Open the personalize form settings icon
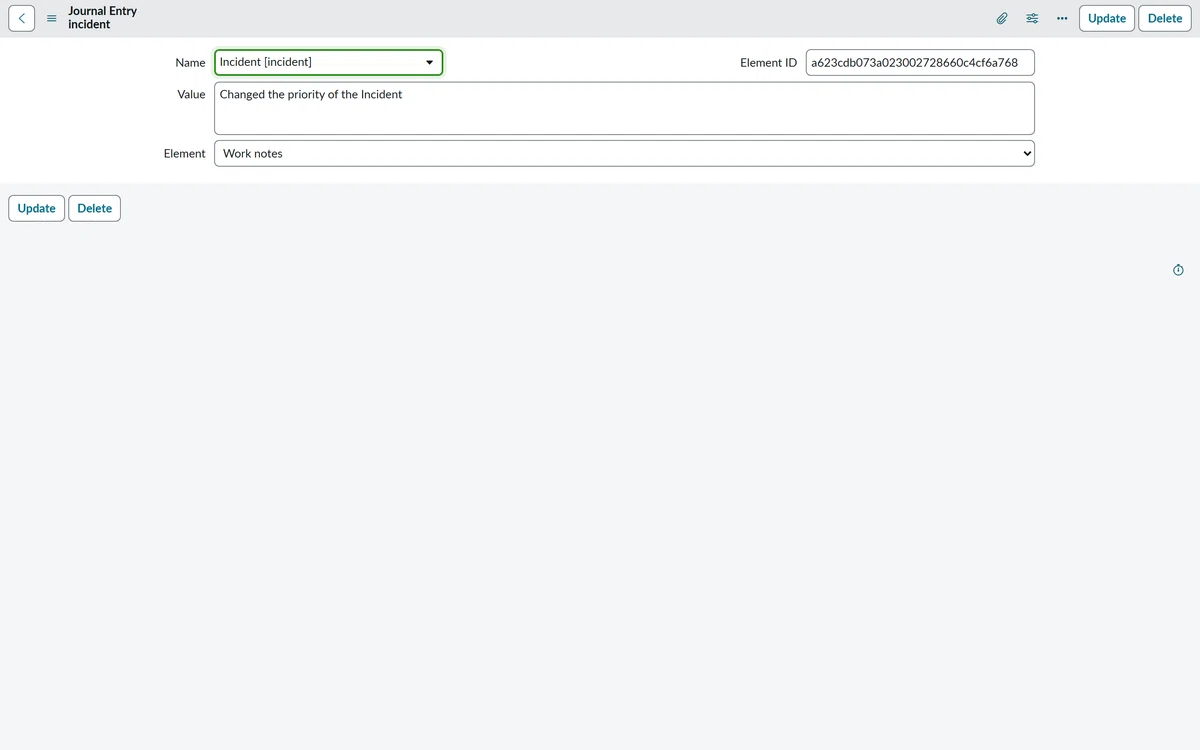 point(1032,18)
